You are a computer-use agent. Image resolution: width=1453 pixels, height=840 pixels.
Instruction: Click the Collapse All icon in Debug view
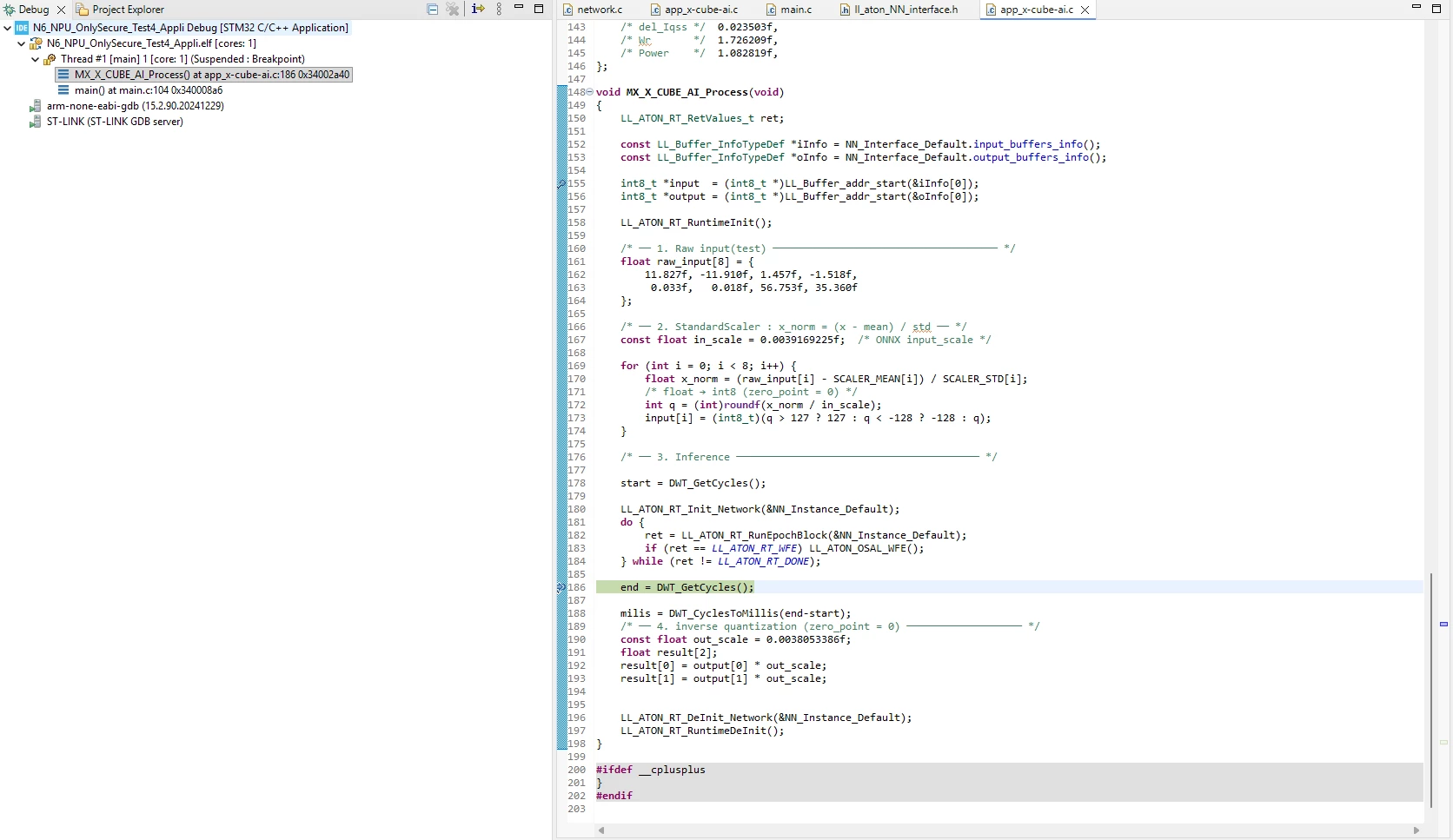[x=433, y=10]
